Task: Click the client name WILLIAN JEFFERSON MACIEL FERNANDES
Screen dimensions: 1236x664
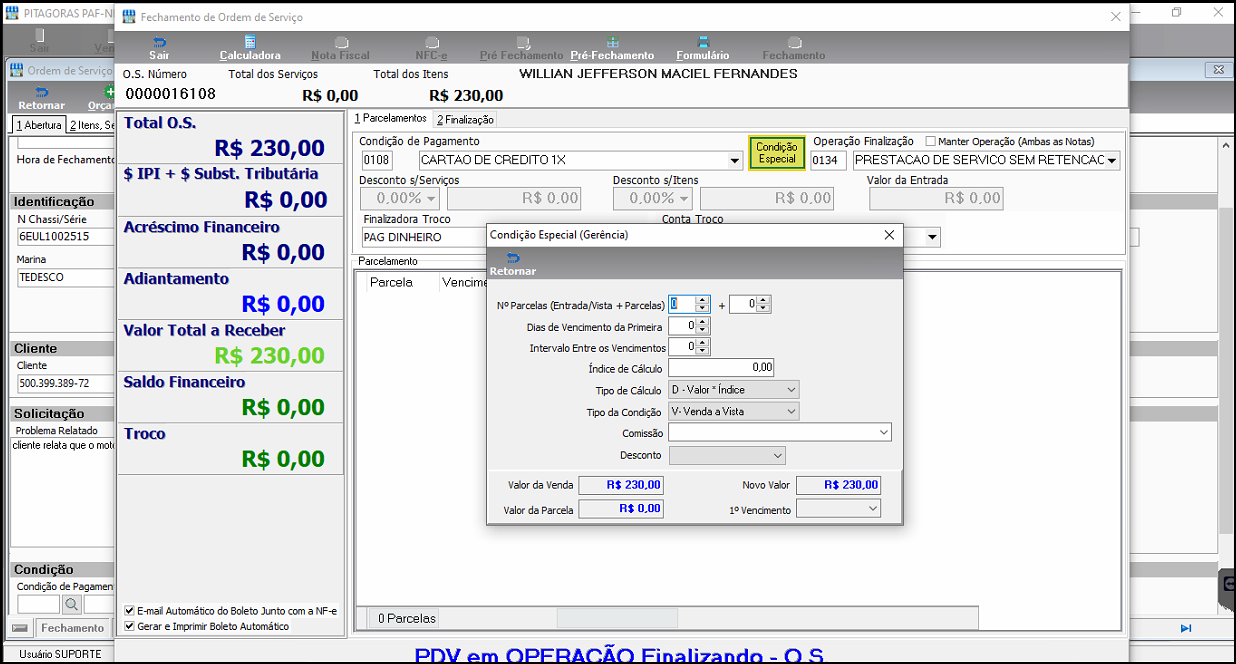Action: point(658,74)
